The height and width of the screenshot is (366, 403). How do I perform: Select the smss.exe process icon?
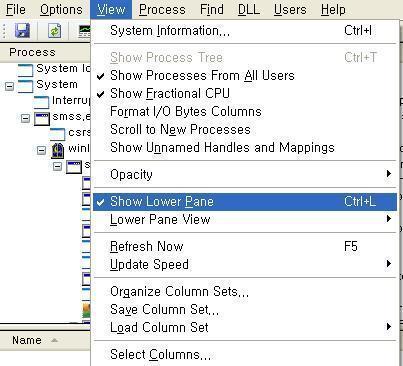click(42, 118)
